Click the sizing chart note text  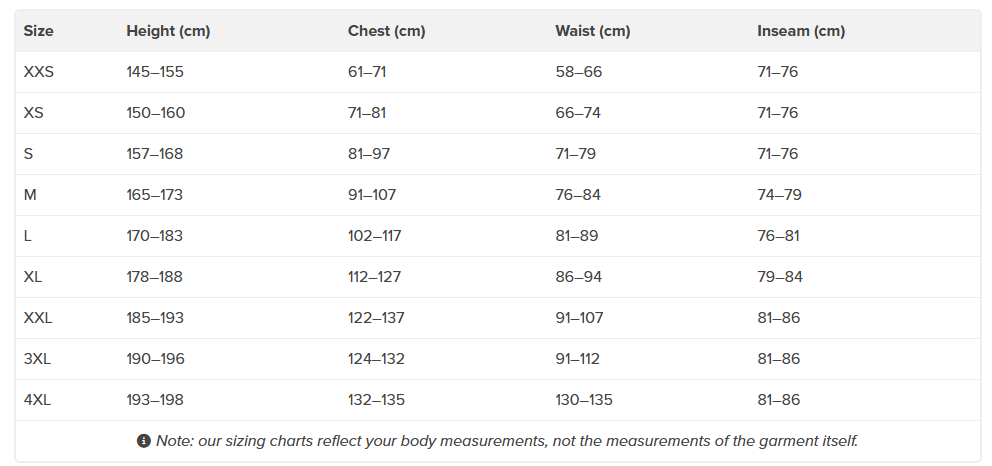[507, 441]
